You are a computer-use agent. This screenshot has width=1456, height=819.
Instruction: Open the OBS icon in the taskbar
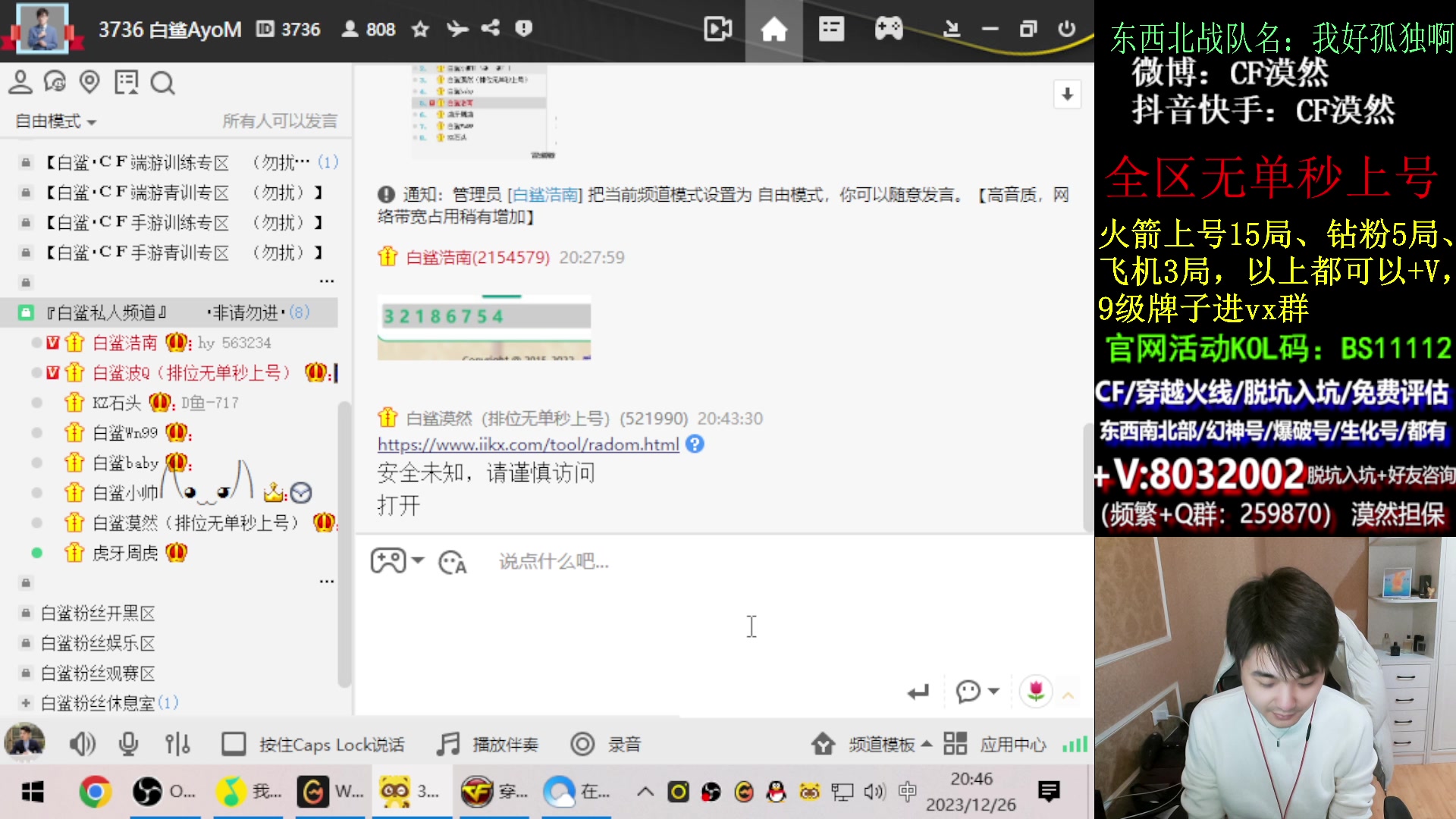[165, 792]
